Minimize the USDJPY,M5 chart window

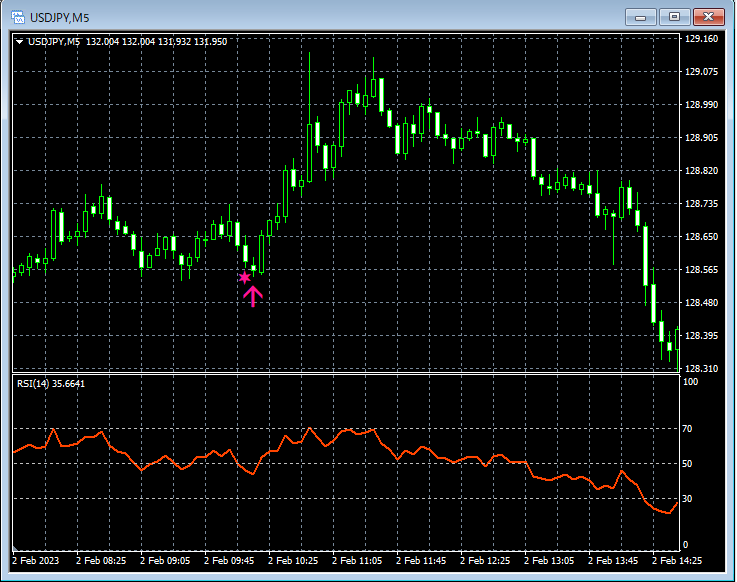point(640,17)
